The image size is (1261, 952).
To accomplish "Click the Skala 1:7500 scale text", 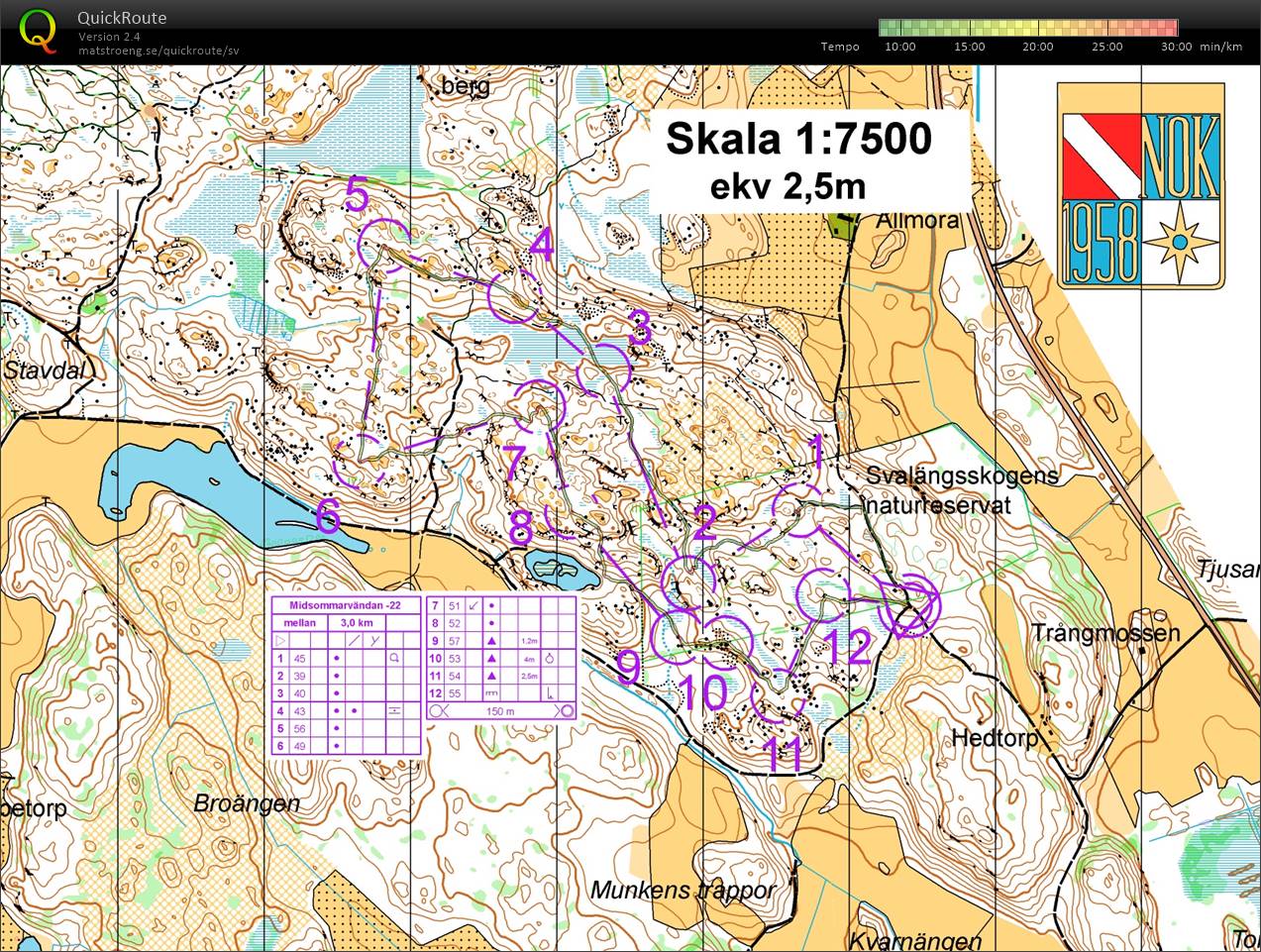I will click(798, 139).
